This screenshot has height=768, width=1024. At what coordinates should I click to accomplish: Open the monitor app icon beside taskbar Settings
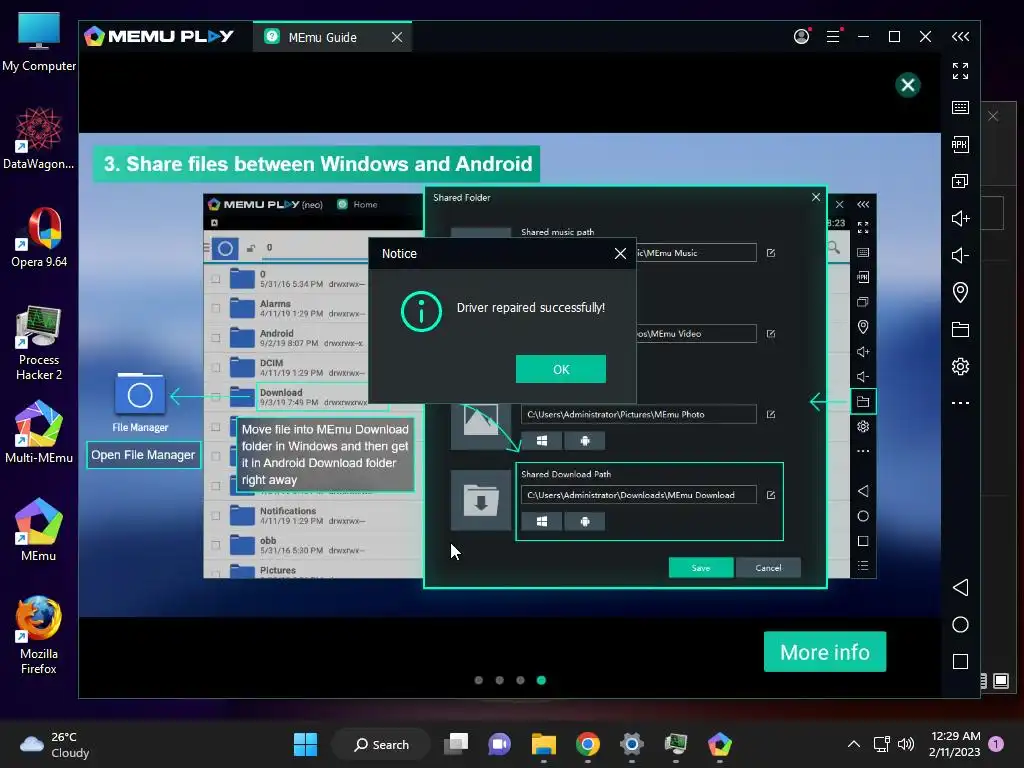(676, 744)
